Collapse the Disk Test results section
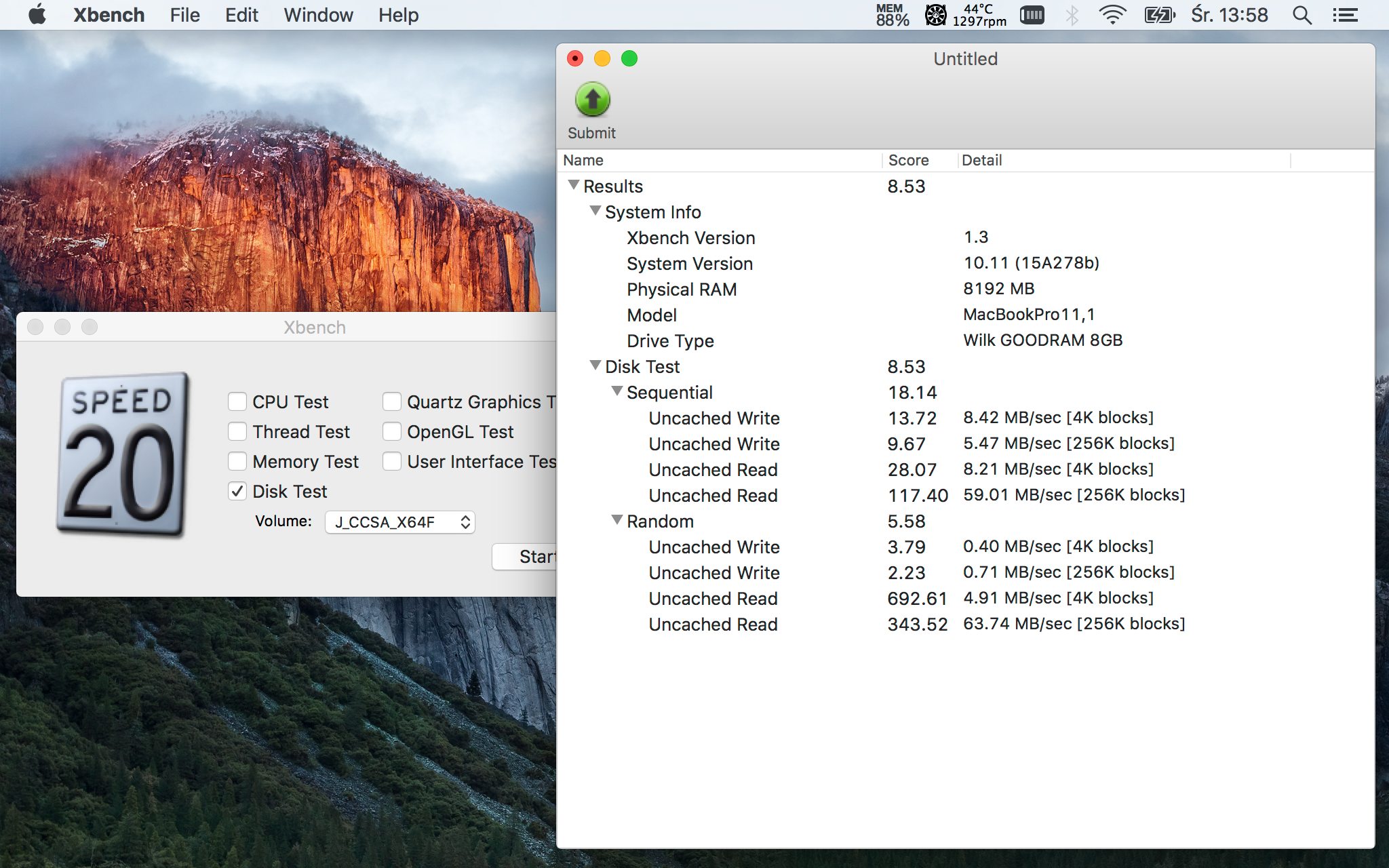 [x=595, y=366]
